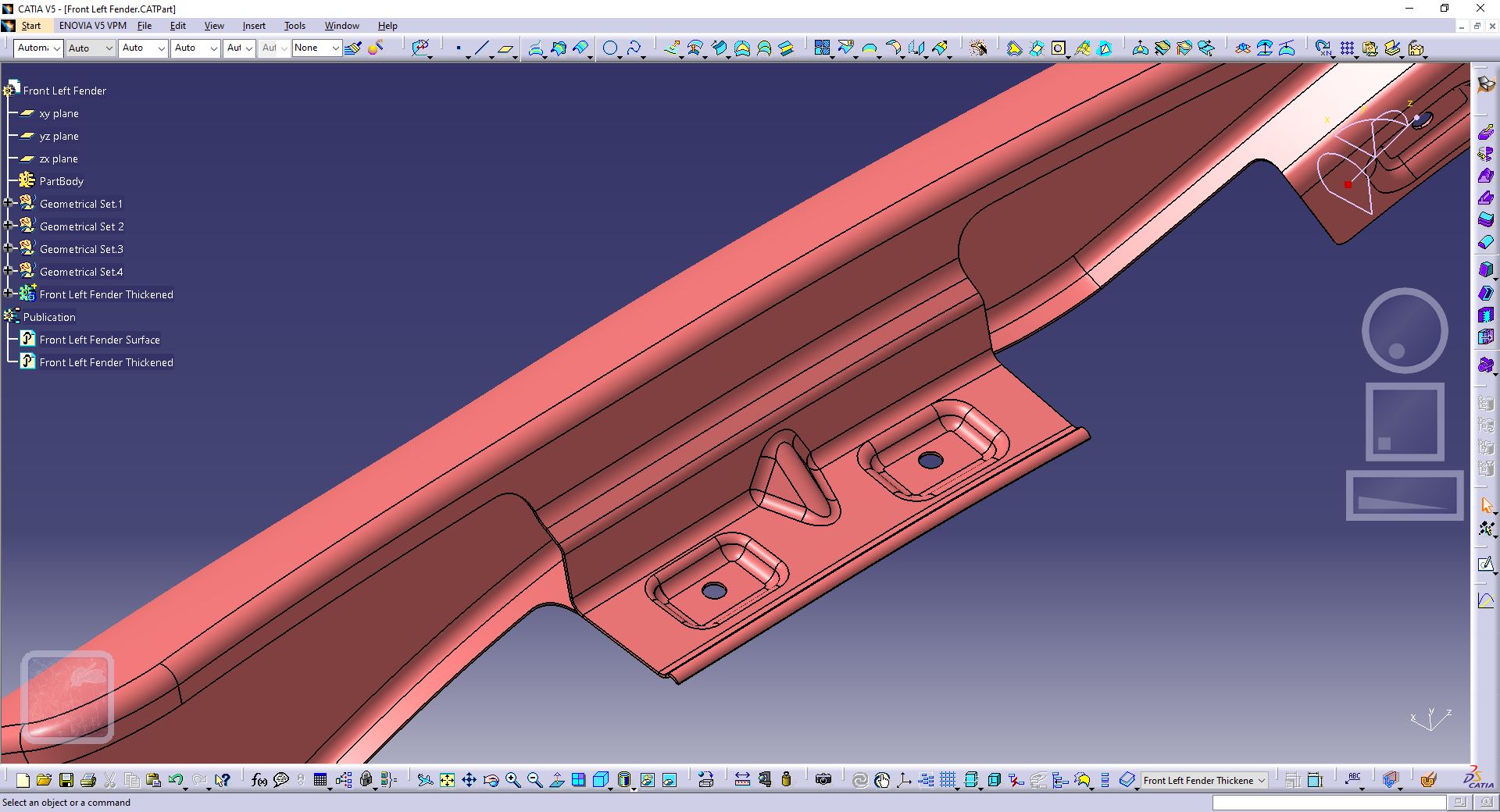Image resolution: width=1500 pixels, height=812 pixels.
Task: Expand the Front Left Fender Thickened node
Action: pyautogui.click(x=9, y=294)
